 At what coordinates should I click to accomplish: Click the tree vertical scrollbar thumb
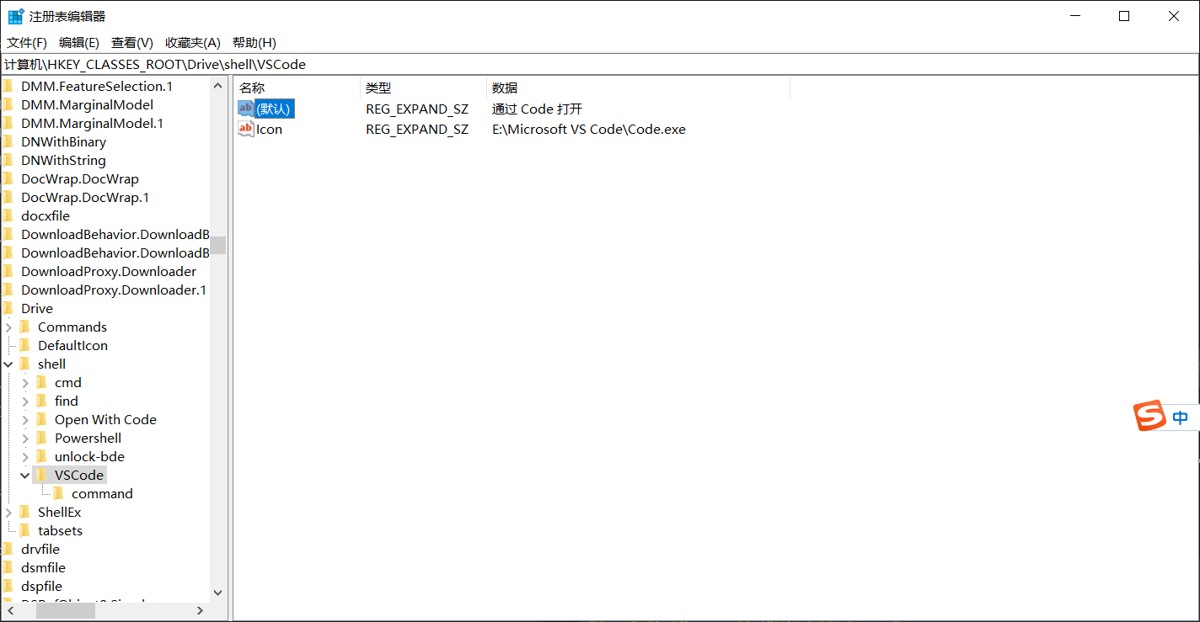pos(218,245)
